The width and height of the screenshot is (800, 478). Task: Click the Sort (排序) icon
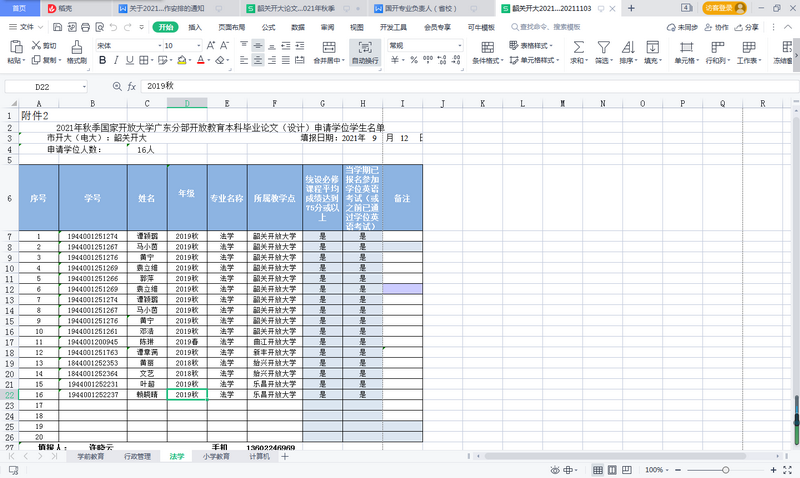coord(627,46)
